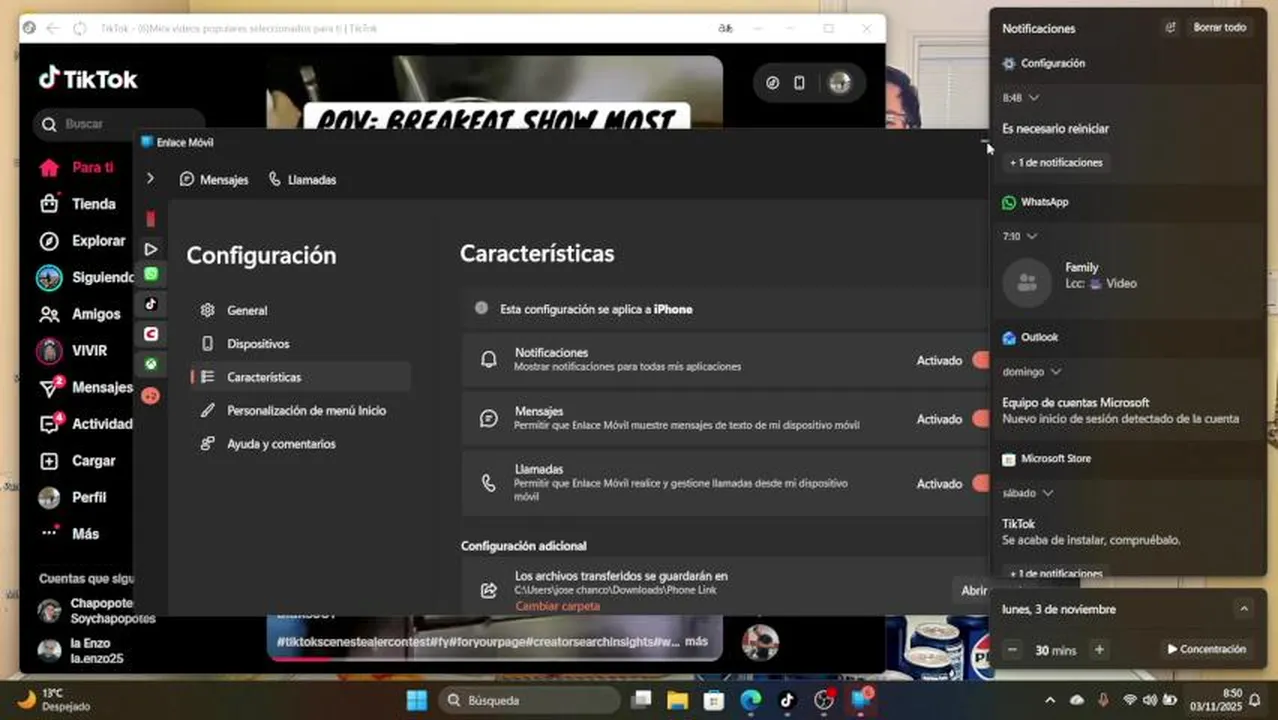Click Cambiar carpeta link
Screen dimensions: 1278x720
[557, 606]
